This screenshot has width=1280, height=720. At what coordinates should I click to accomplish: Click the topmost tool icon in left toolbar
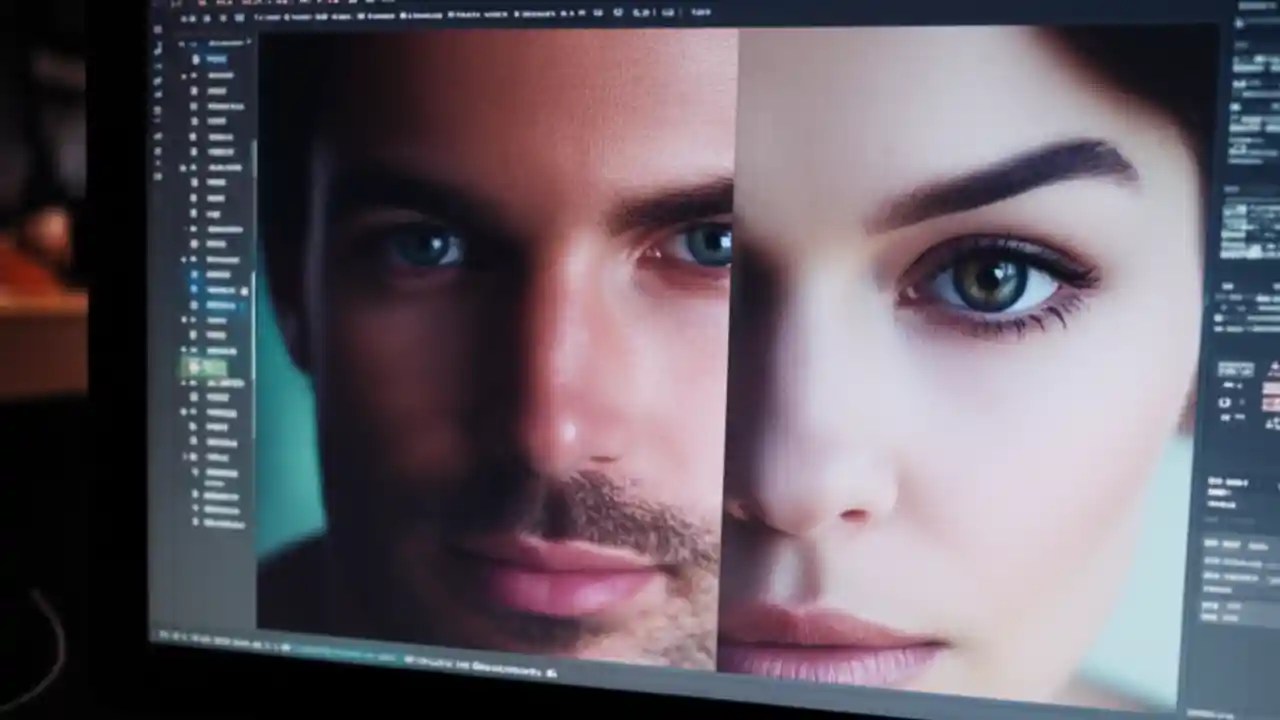(x=160, y=30)
